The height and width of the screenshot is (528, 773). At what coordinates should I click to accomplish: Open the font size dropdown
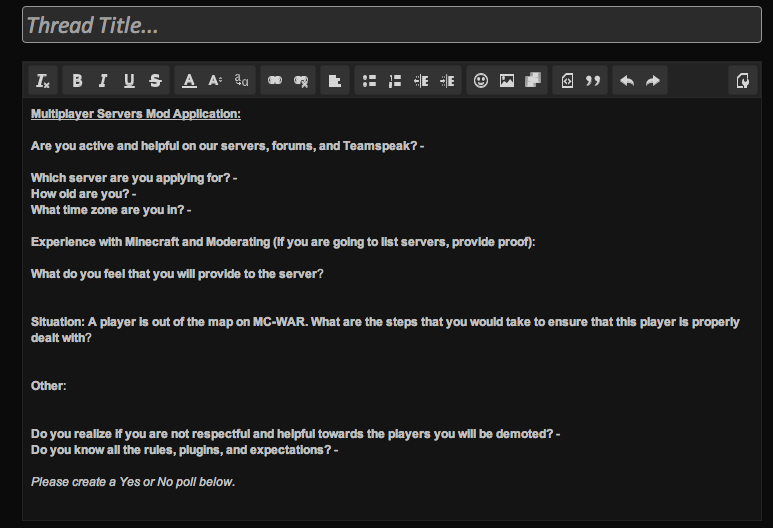pyautogui.click(x=215, y=81)
